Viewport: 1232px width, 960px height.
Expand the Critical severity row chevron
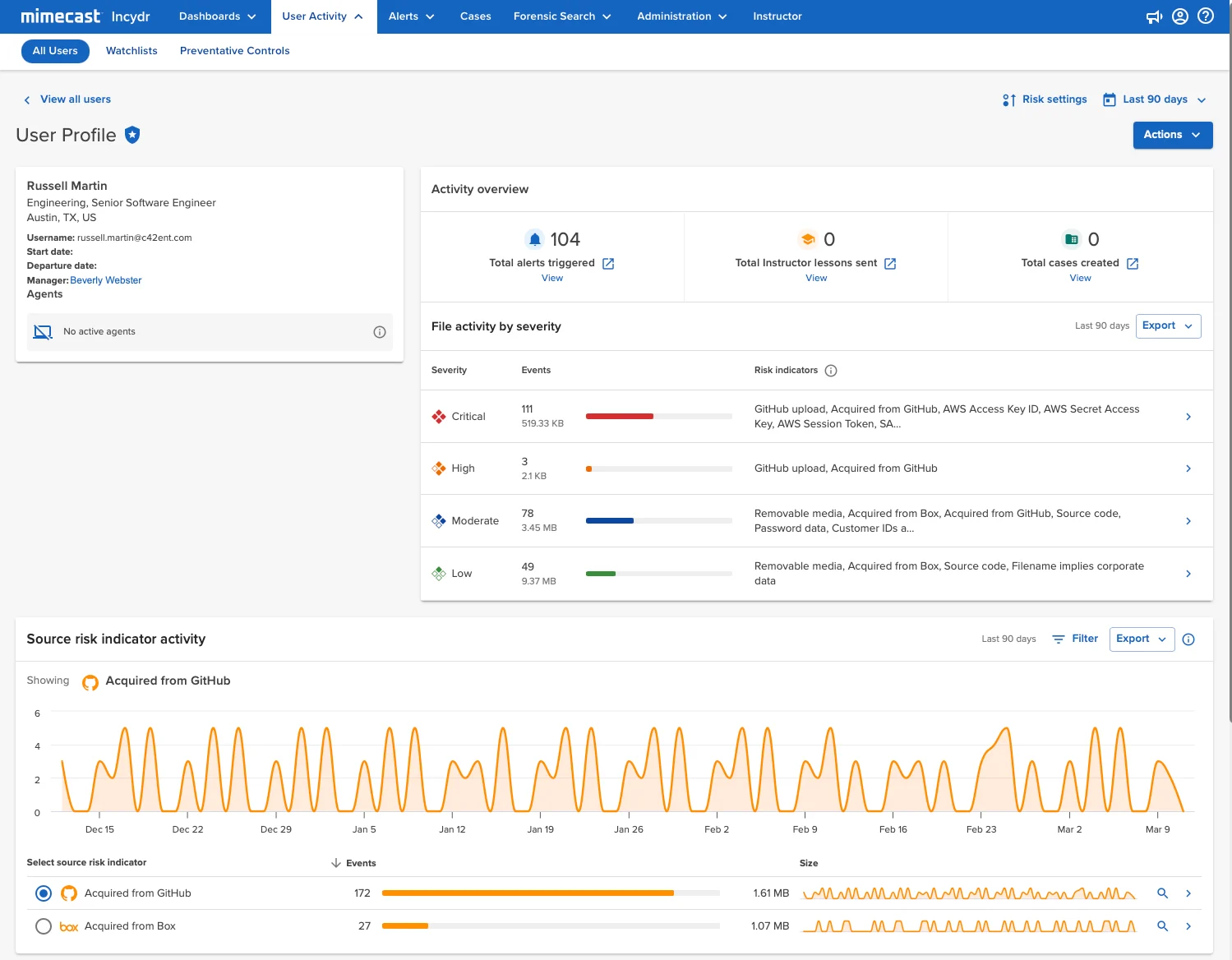coord(1188,417)
